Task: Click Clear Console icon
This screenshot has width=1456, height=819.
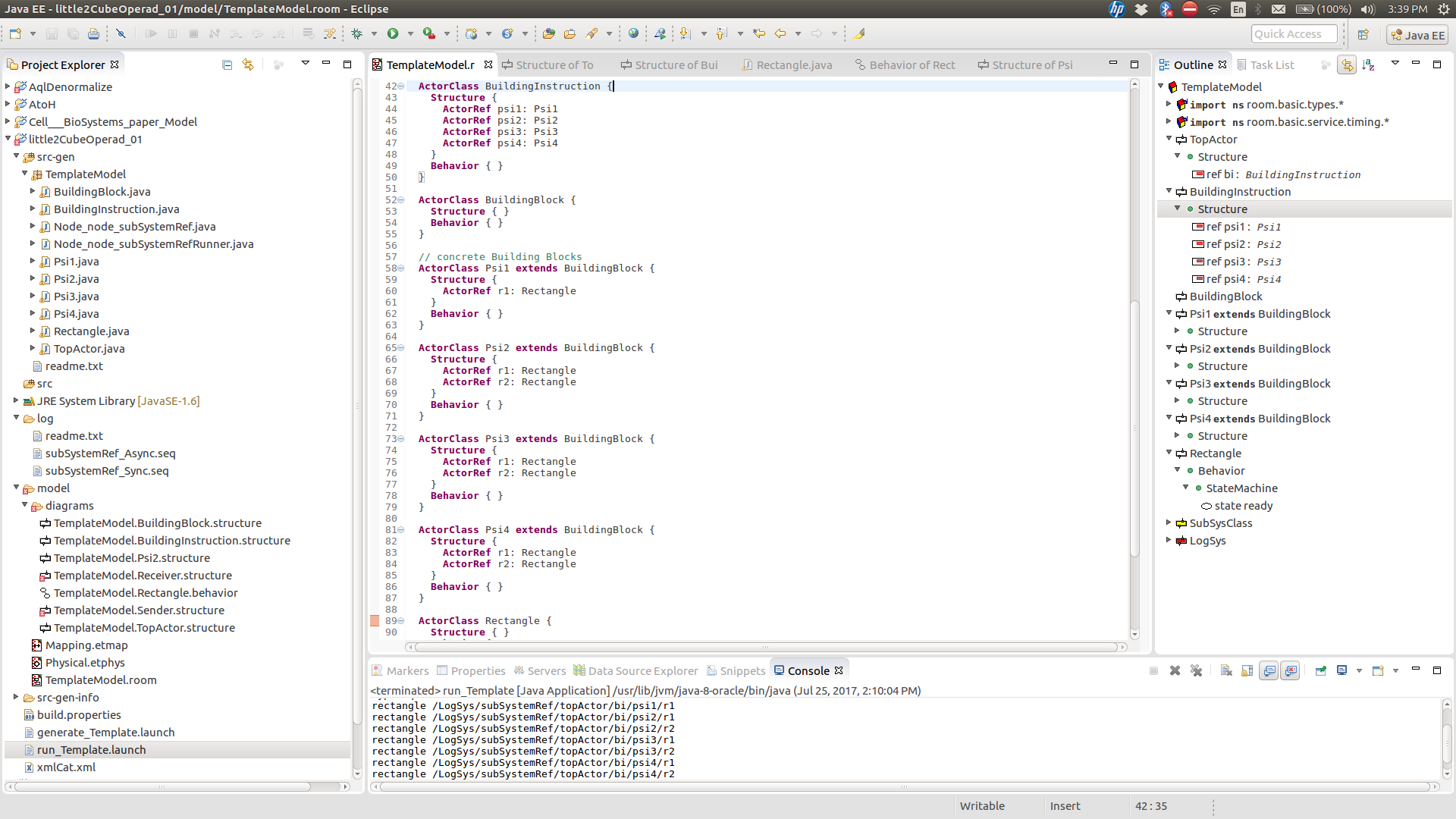Action: (1226, 670)
